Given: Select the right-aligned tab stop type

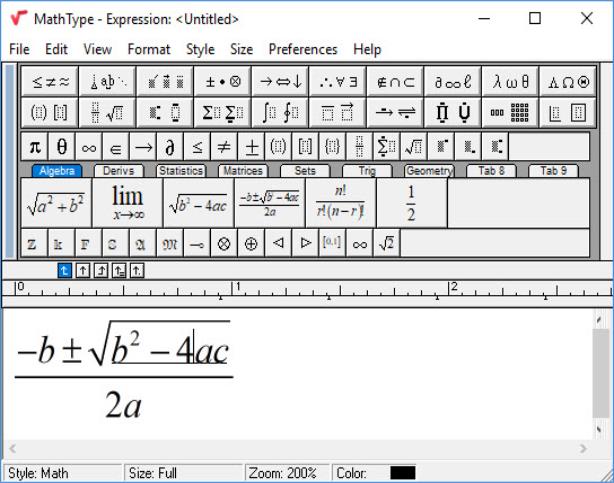Looking at the screenshot, I should pyautogui.click(x=101, y=271).
